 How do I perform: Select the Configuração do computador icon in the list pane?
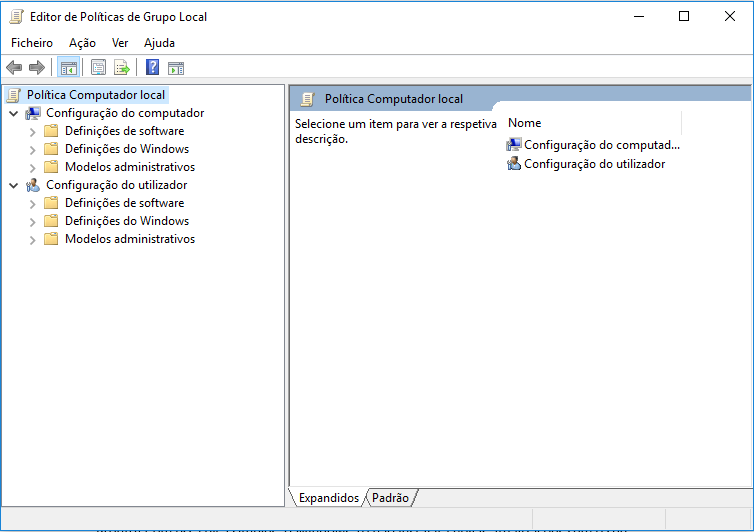pos(514,144)
